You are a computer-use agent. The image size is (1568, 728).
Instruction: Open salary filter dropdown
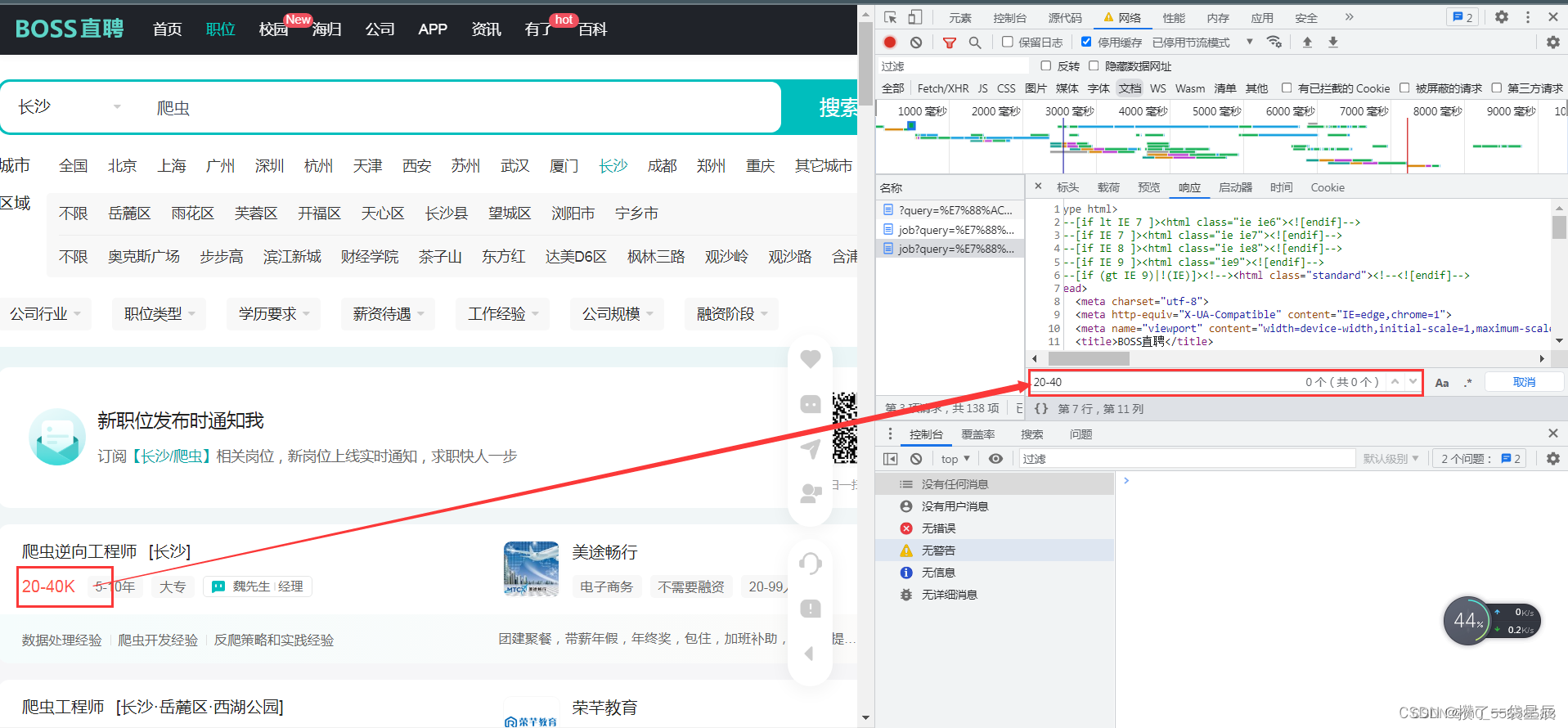pos(389,314)
